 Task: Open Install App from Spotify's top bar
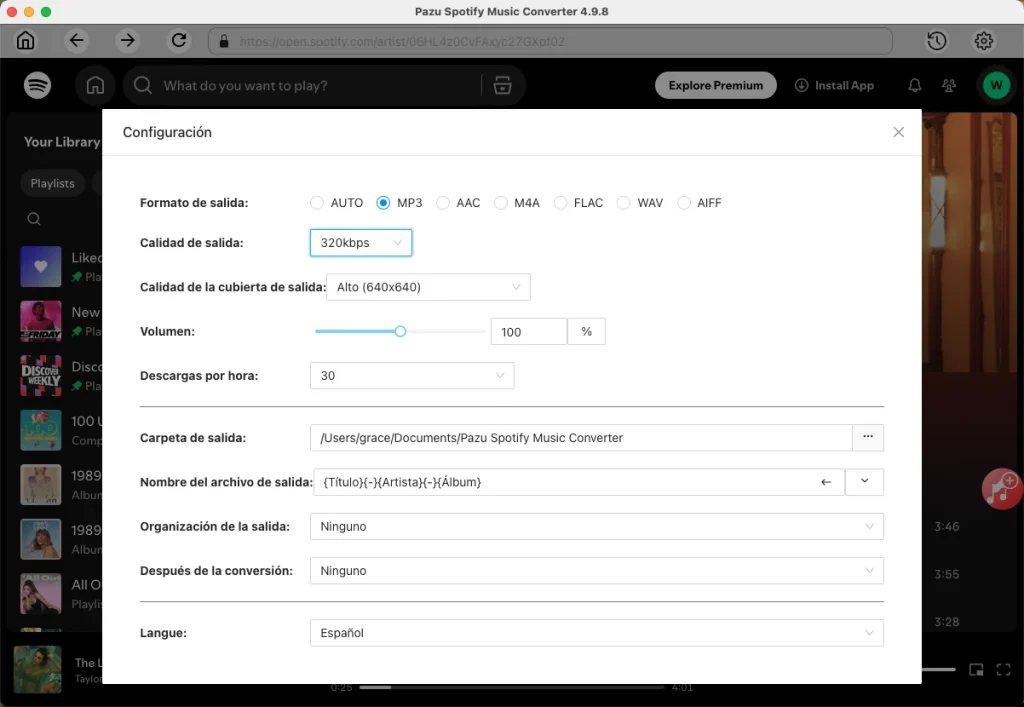tap(835, 85)
